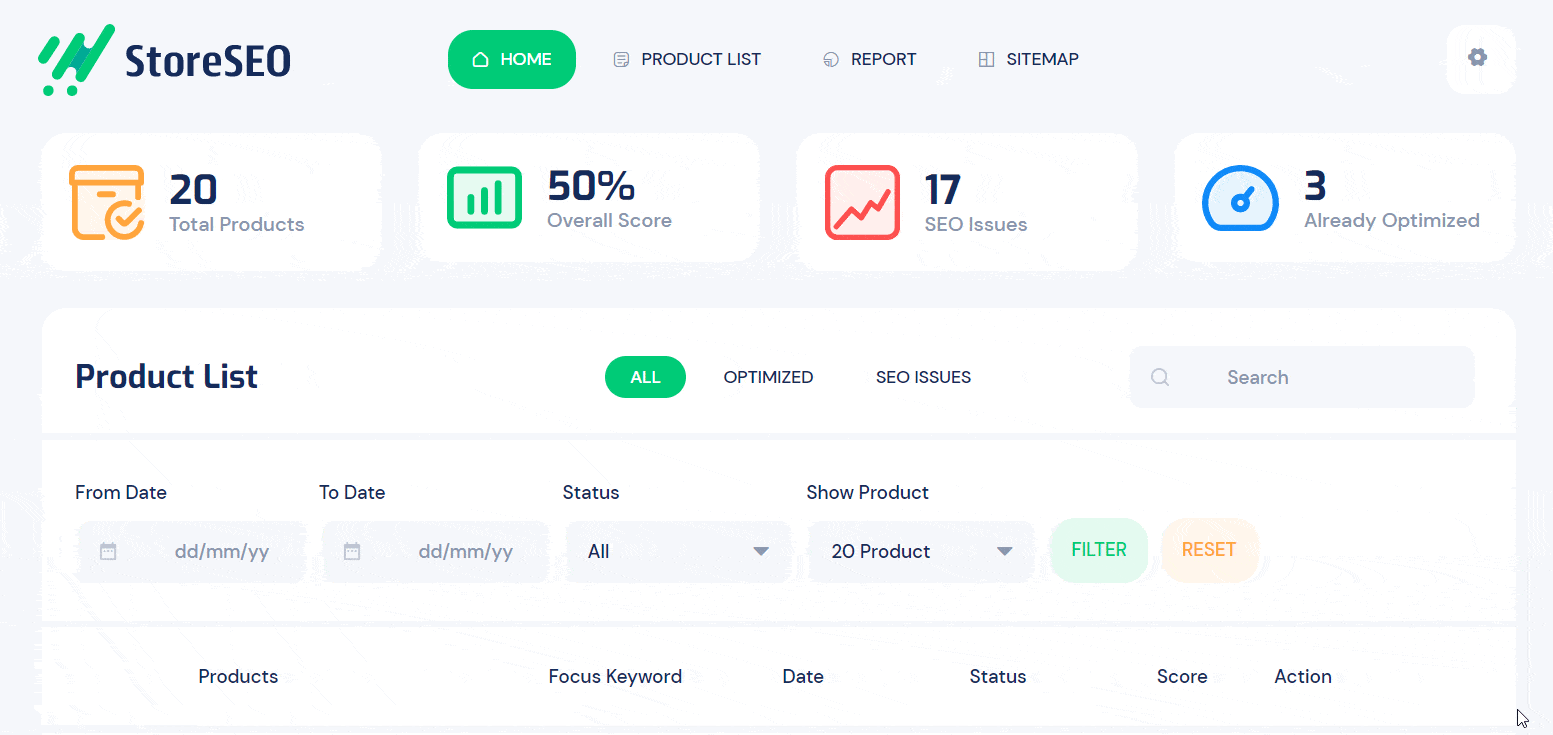The image size is (1553, 735).
Task: Click the Total Products box icon
Action: point(107,203)
